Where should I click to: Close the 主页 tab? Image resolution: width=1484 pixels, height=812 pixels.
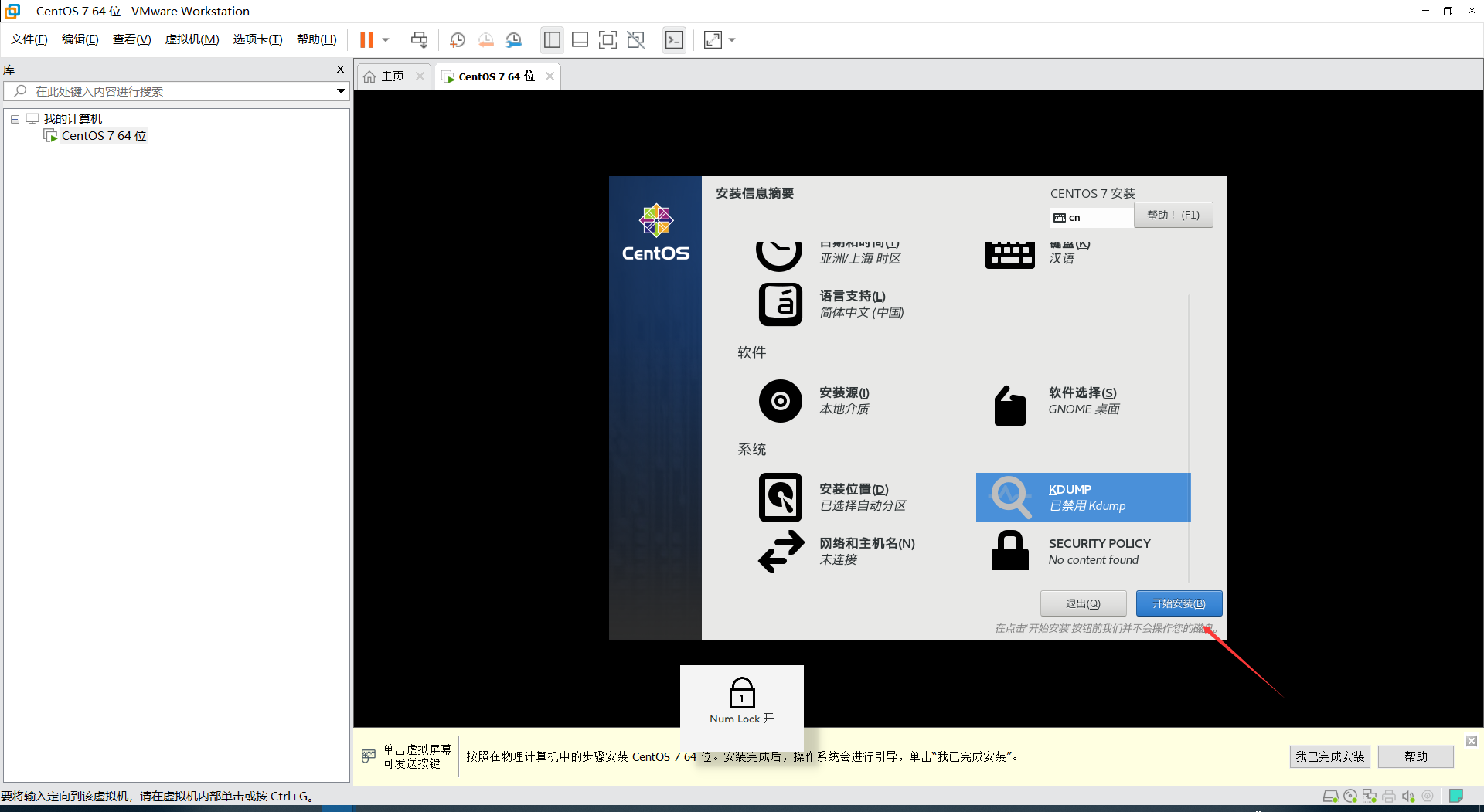[420, 76]
